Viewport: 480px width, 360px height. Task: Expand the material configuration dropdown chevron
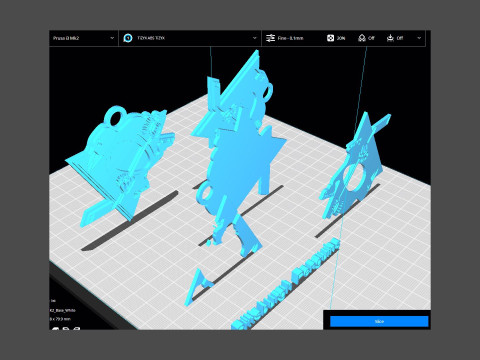point(255,38)
